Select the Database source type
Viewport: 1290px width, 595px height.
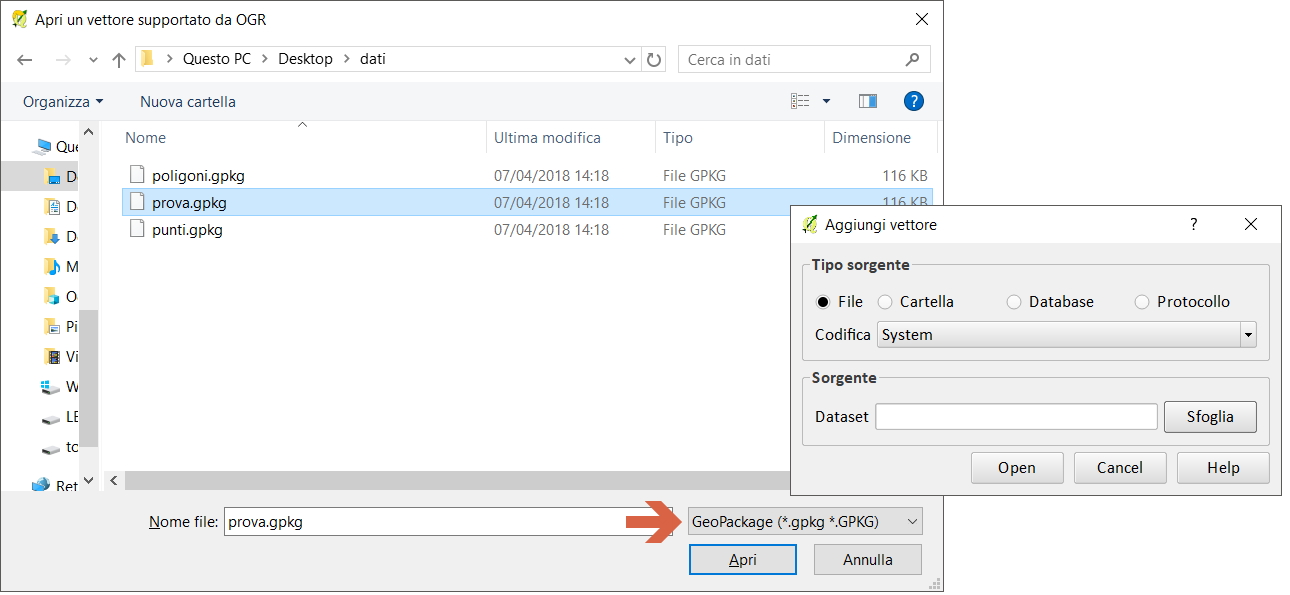(x=1014, y=302)
